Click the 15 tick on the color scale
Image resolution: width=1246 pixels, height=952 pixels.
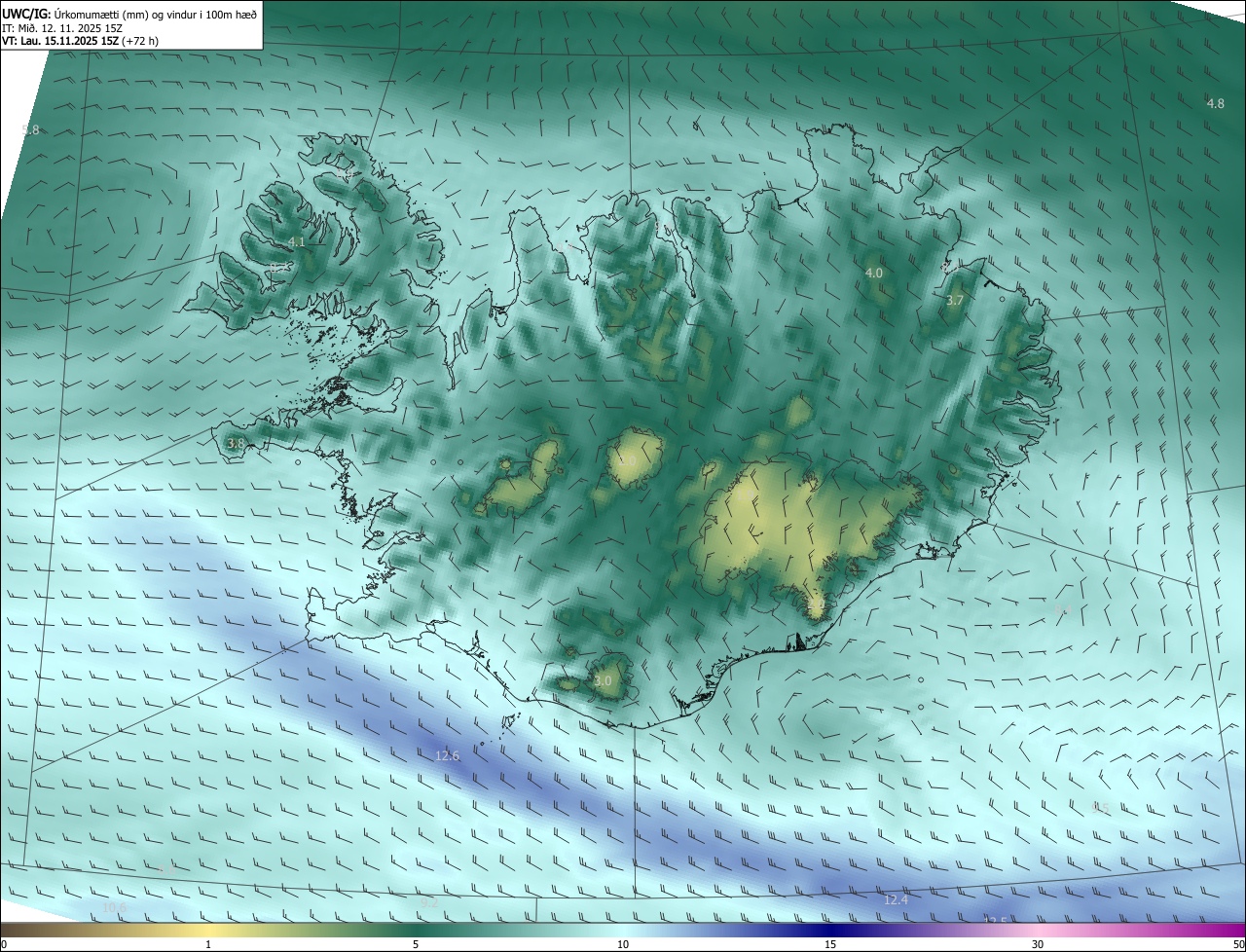[830, 944]
